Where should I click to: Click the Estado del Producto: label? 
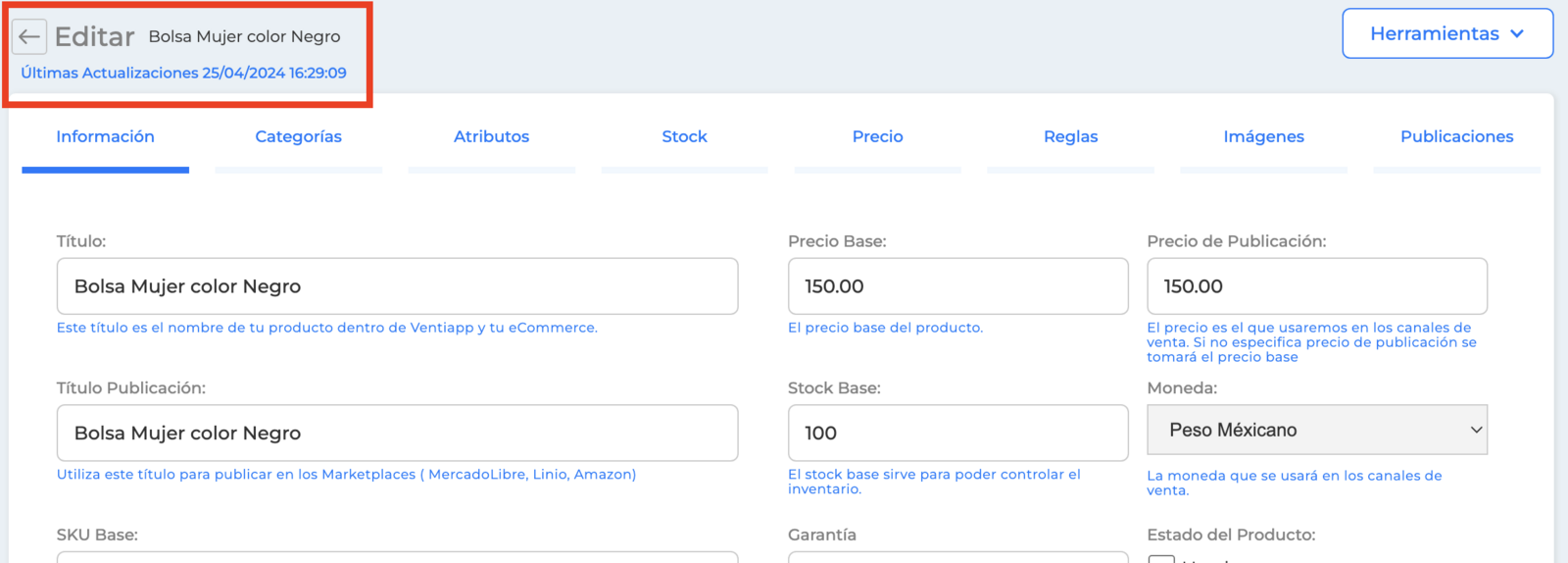(x=1231, y=535)
